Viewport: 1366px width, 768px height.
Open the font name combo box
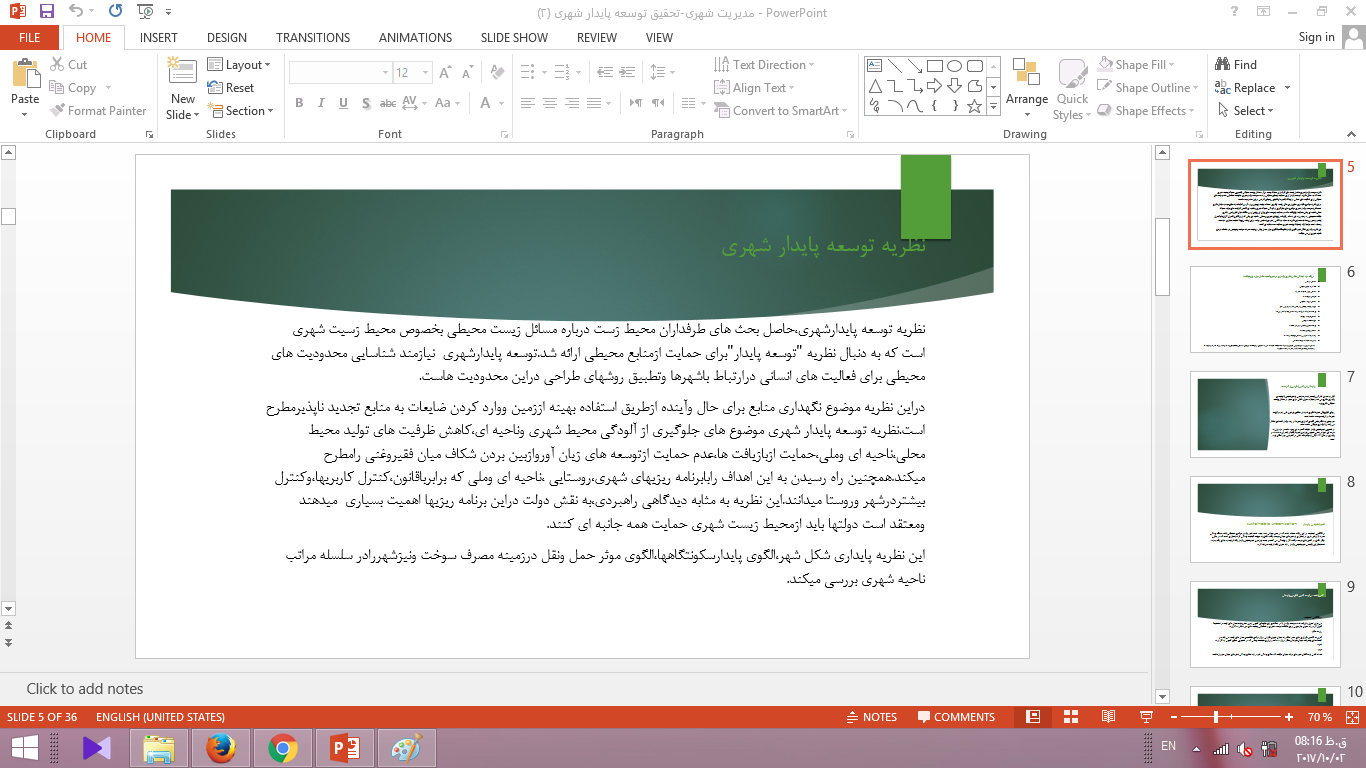tap(340, 73)
